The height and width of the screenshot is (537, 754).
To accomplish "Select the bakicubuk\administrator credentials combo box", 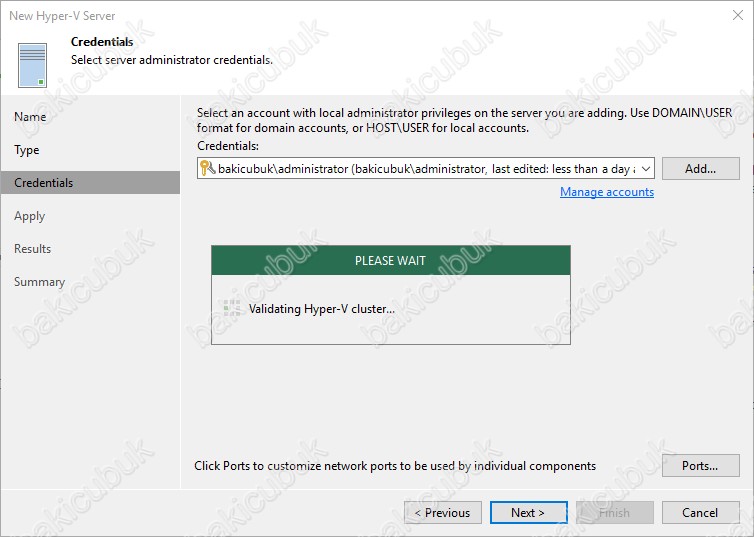I will pos(426,169).
